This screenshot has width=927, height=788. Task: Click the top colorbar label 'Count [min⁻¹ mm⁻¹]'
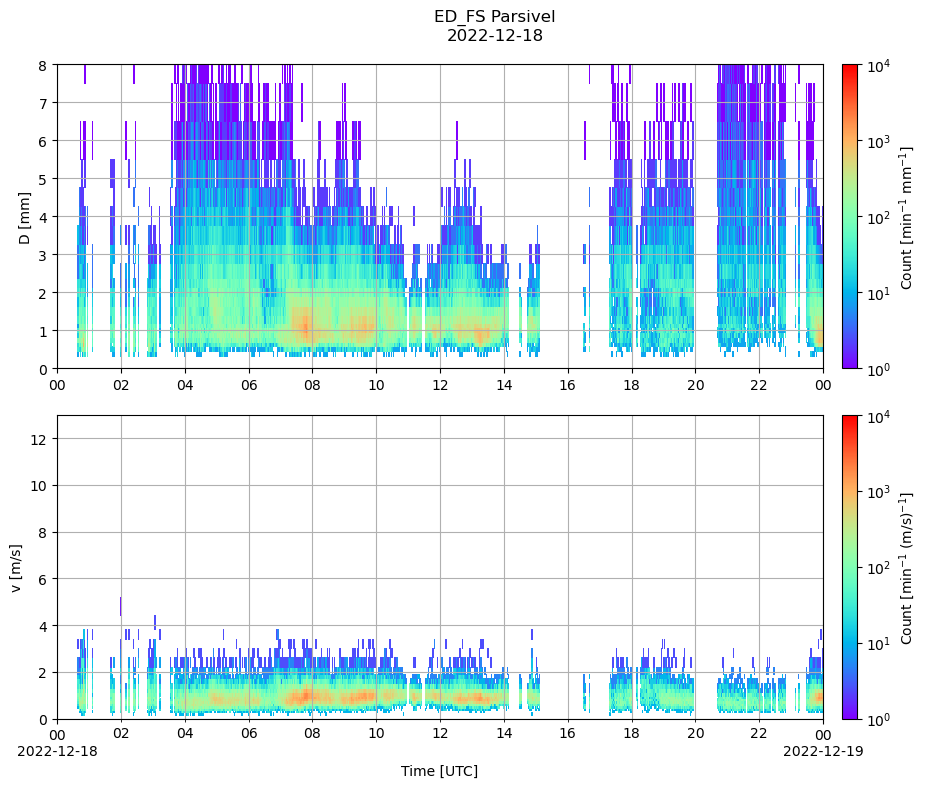coord(906,218)
